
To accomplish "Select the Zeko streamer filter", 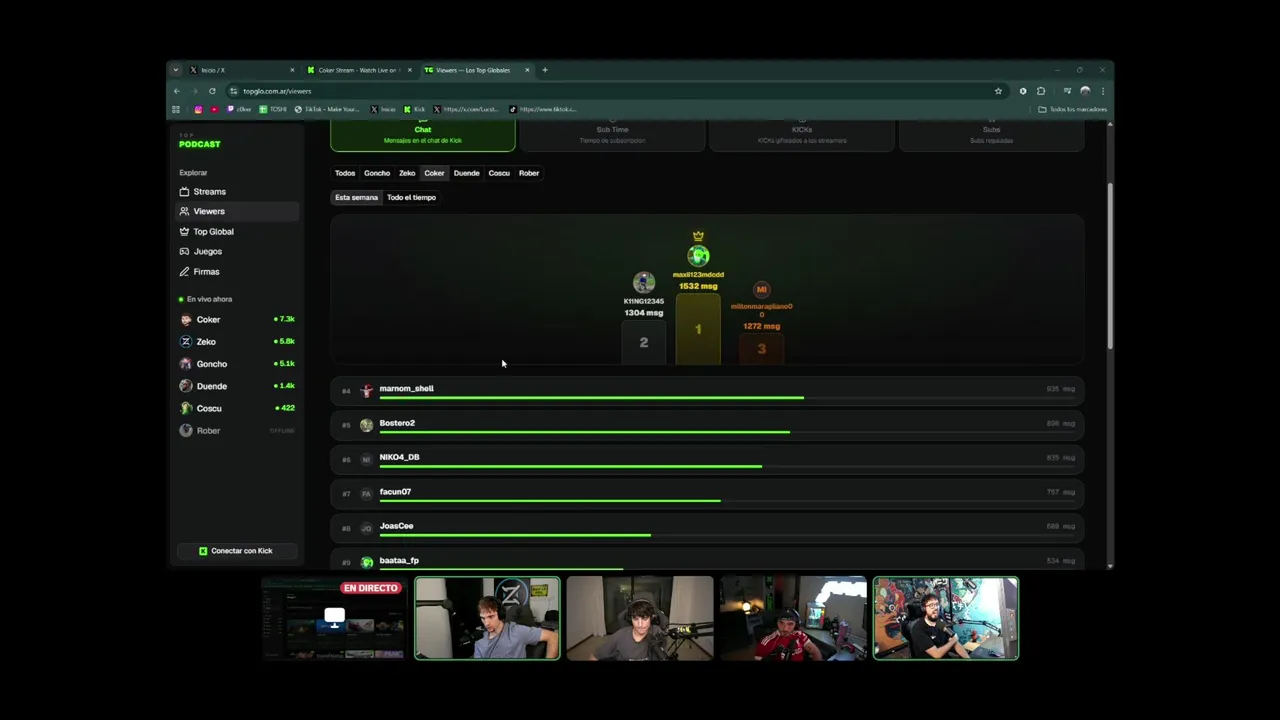I will click(x=407, y=173).
